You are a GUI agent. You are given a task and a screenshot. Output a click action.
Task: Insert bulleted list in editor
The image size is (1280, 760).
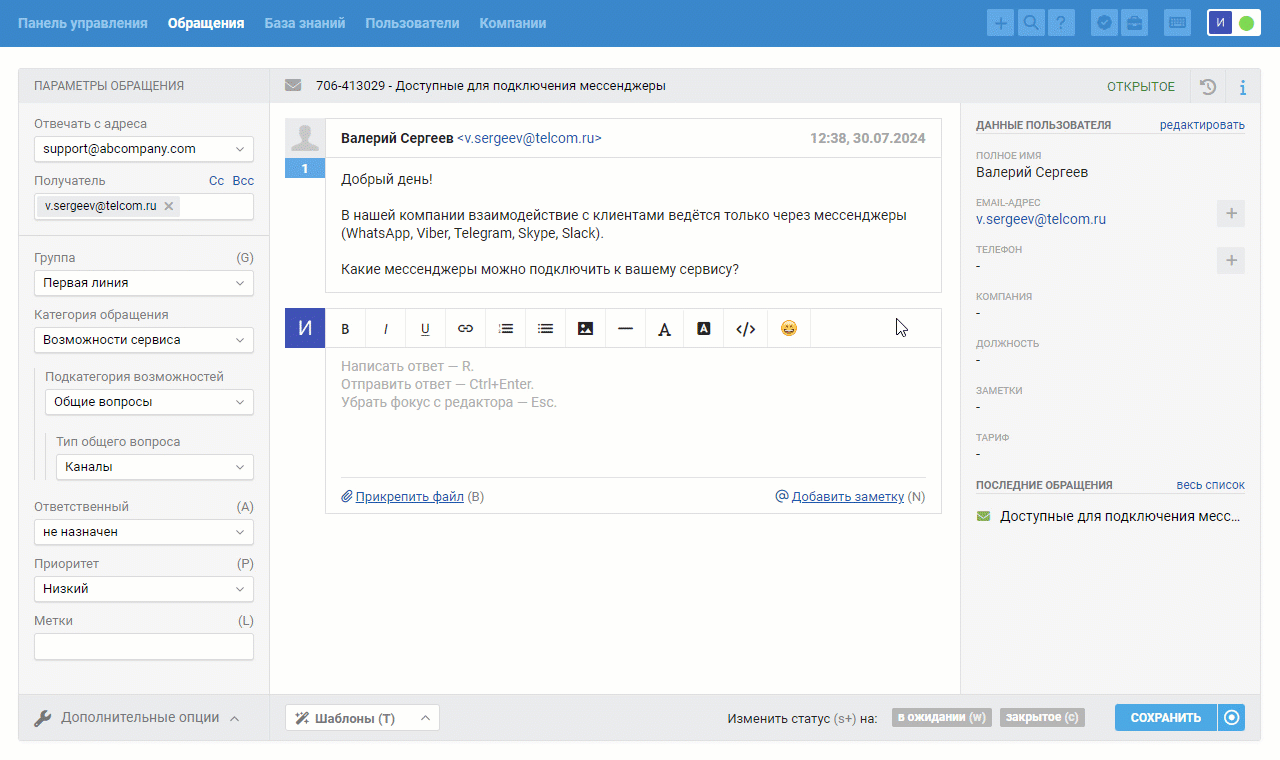coord(546,328)
